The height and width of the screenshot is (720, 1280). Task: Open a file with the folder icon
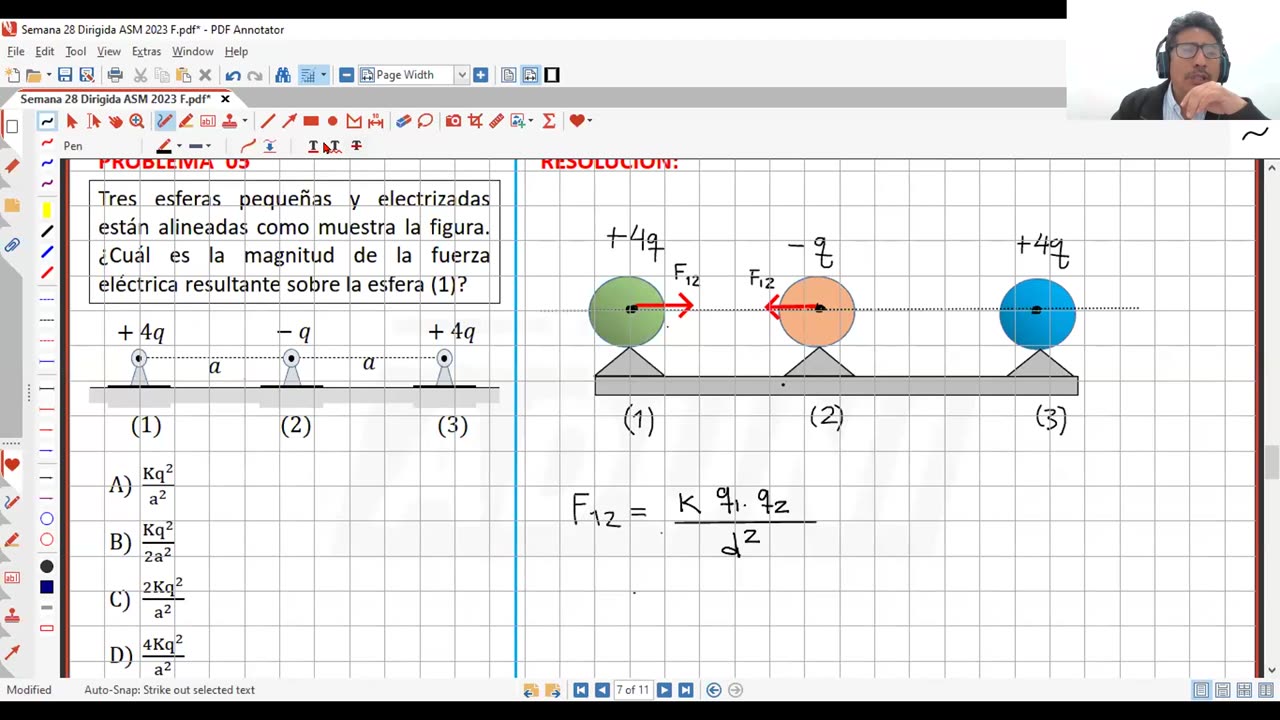coord(33,75)
